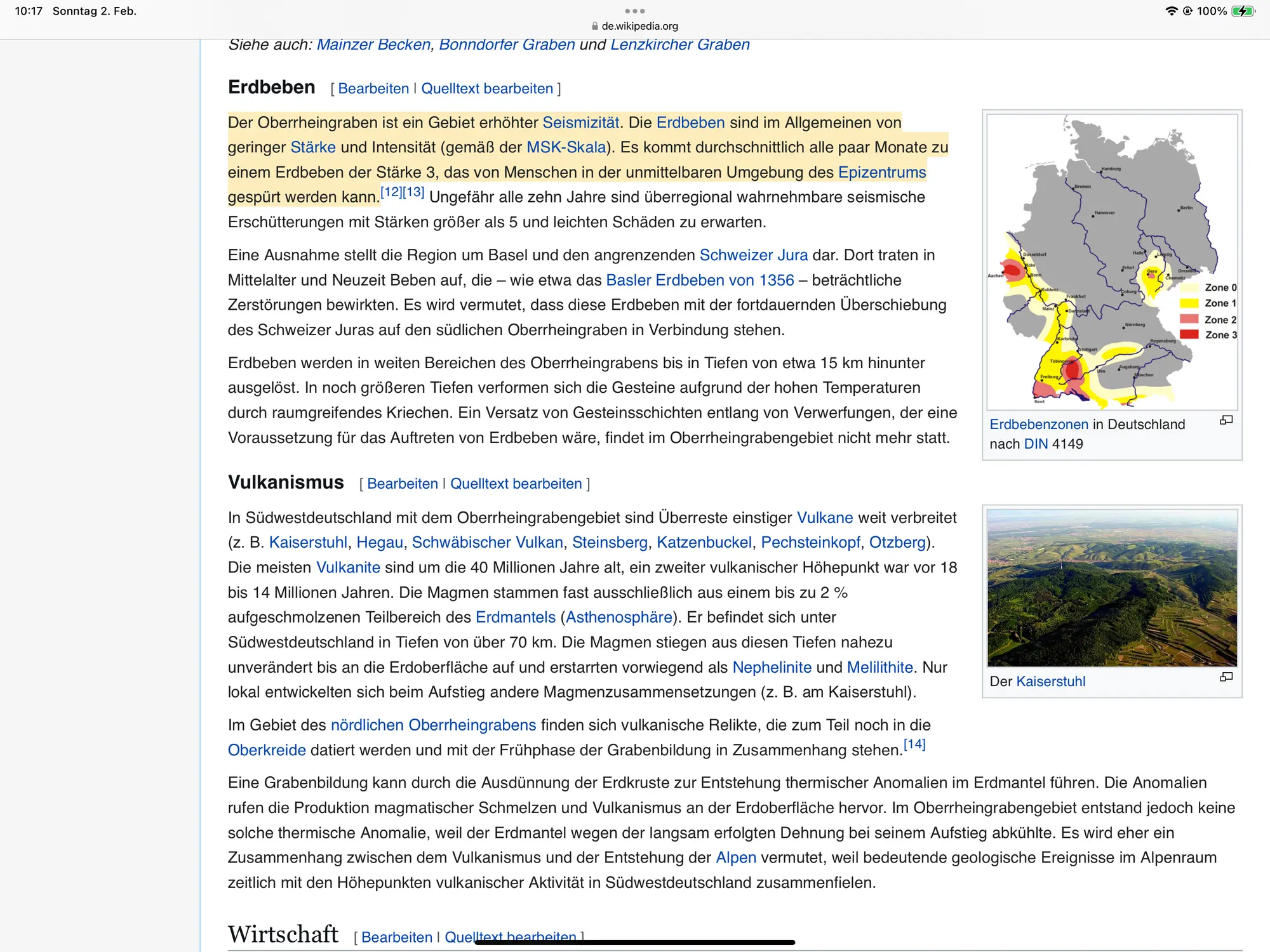Open the DIN link in map caption

coord(1036,444)
